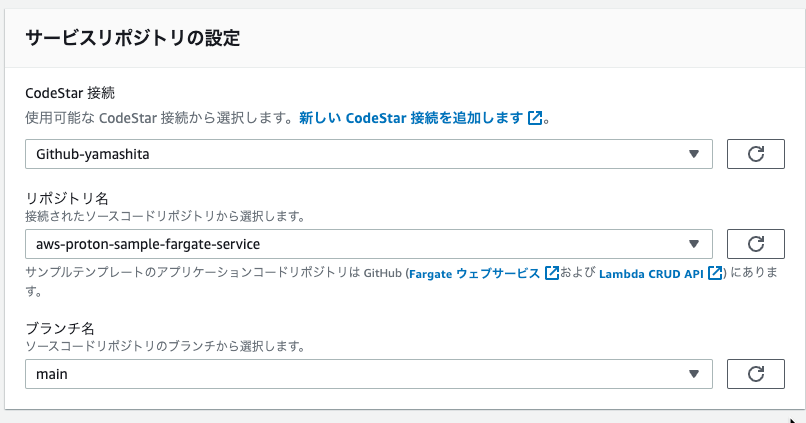Click the triangle arrow in main branch field

pyautogui.click(x=693, y=374)
